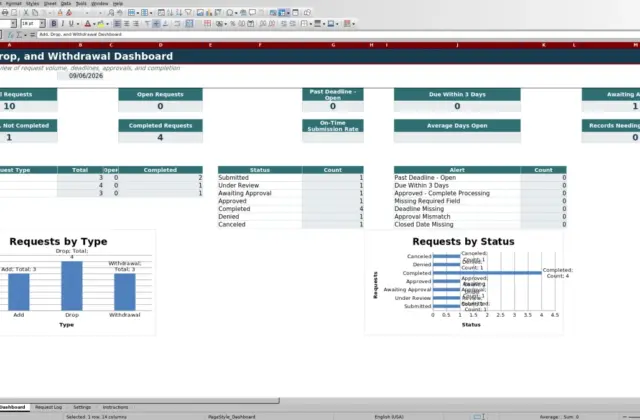The height and width of the screenshot is (420, 640).
Task: Open the Sheet menu
Action: click(50, 4)
